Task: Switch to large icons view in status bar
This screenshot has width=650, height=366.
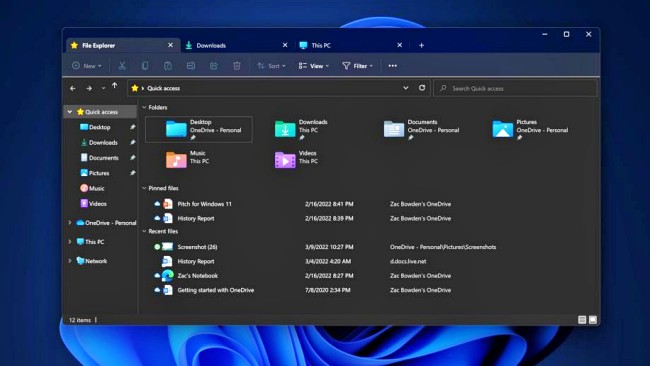Action: [x=593, y=320]
